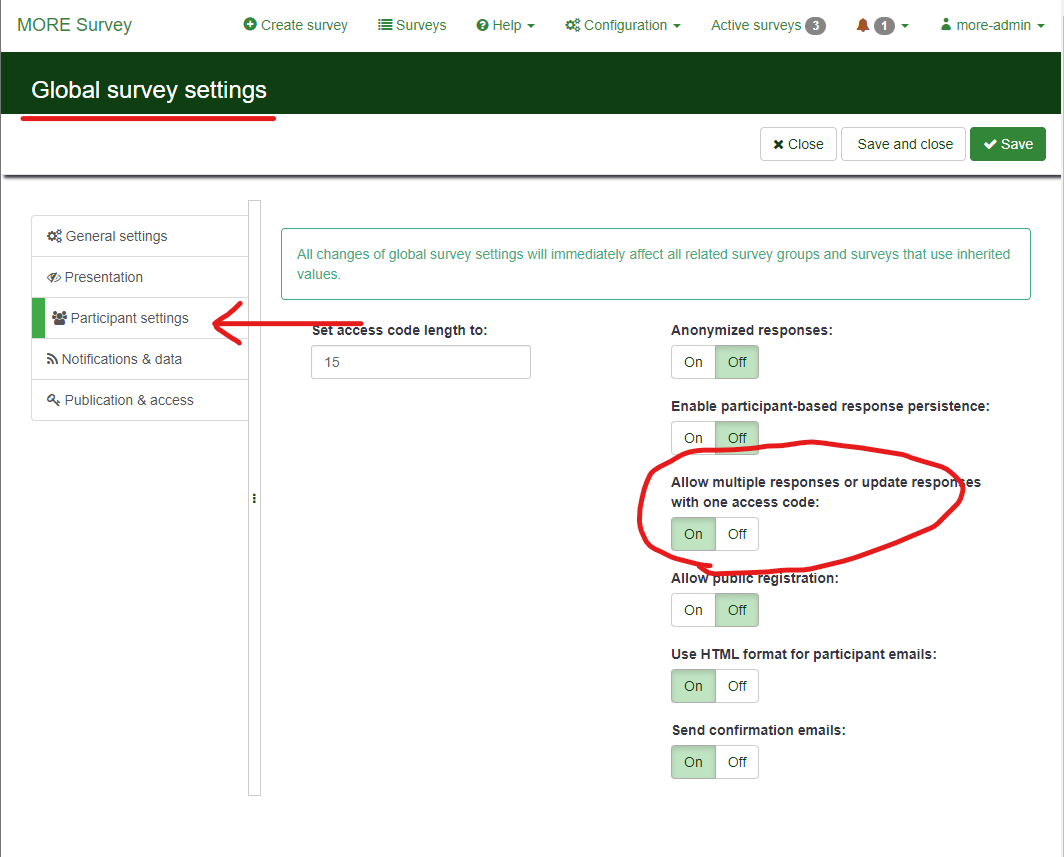Open the Surveys menu item
Viewport: 1064px width, 857px height.
point(412,25)
